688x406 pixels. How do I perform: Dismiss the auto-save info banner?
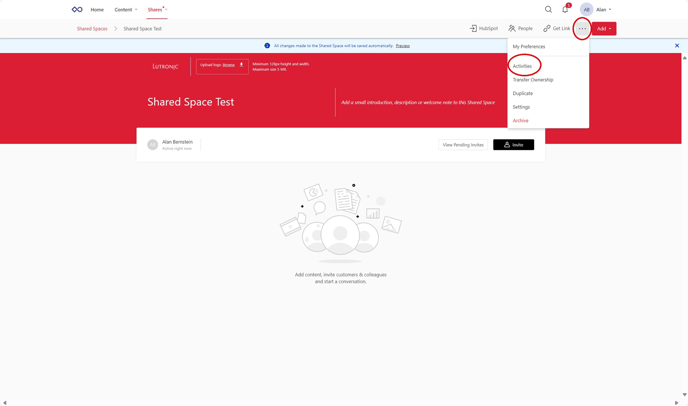pyautogui.click(x=677, y=46)
